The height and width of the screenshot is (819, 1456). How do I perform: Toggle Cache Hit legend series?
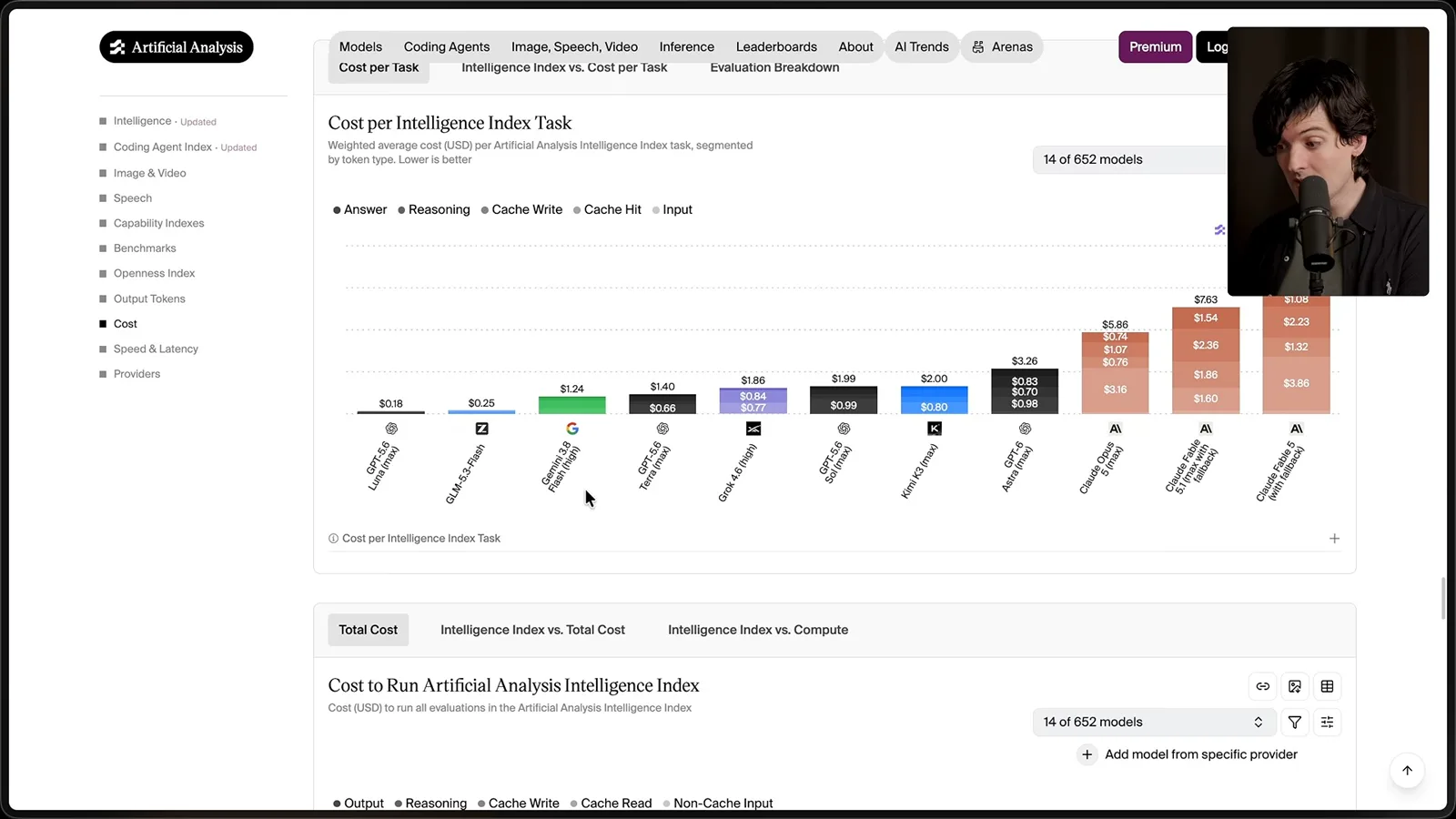[607, 209]
